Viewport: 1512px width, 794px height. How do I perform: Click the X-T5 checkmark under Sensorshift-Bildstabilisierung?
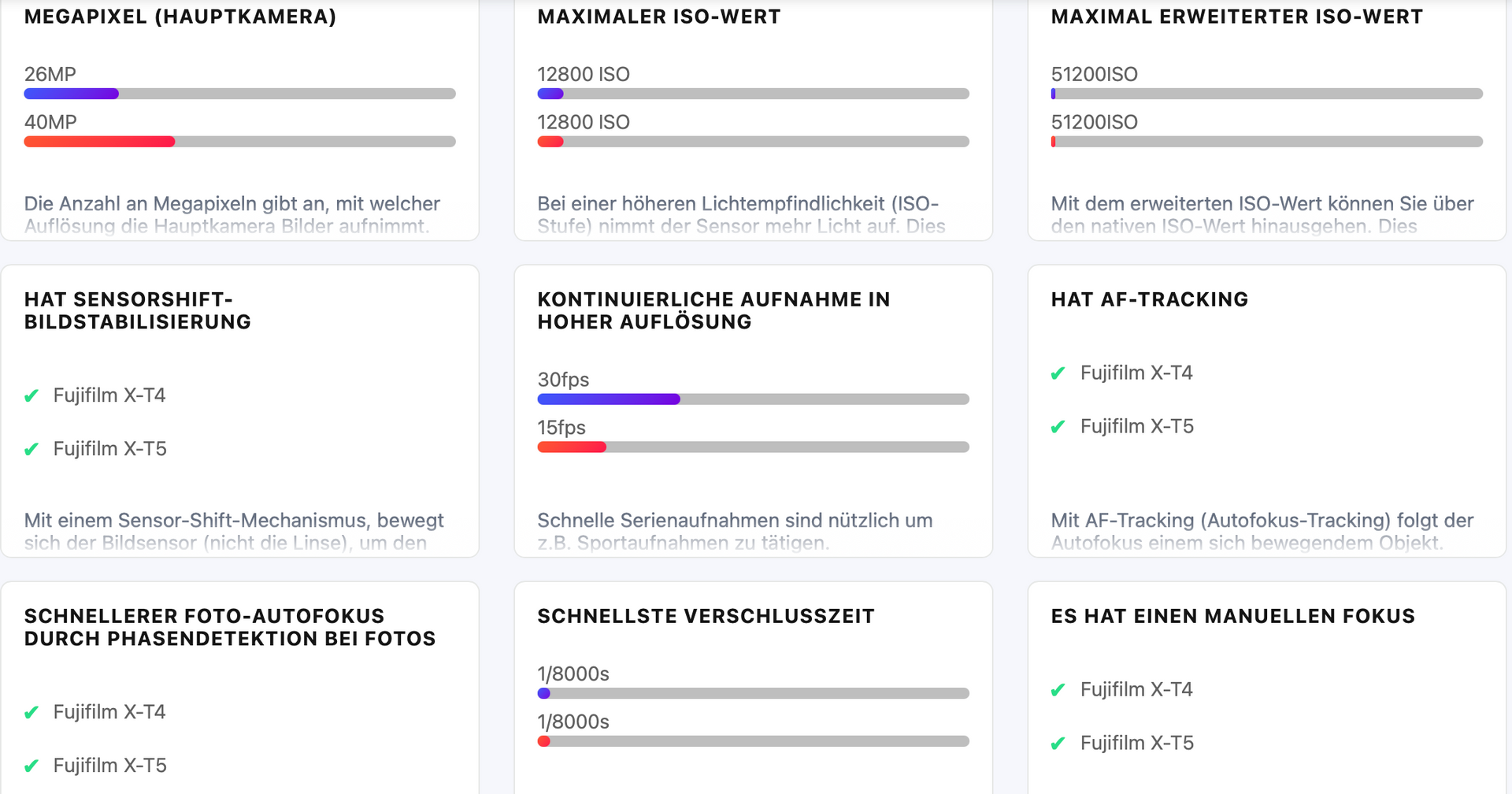[31, 449]
